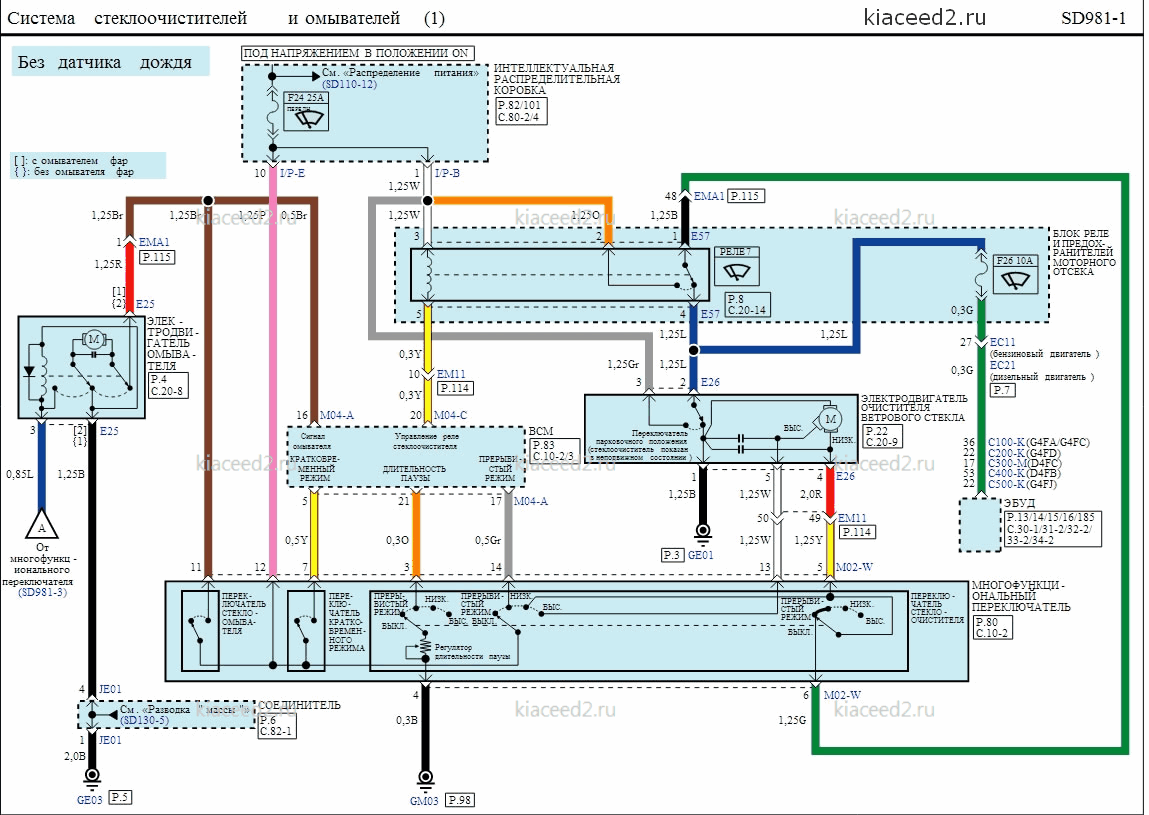Click the P.4 C.20-8 reference box

tap(166, 386)
